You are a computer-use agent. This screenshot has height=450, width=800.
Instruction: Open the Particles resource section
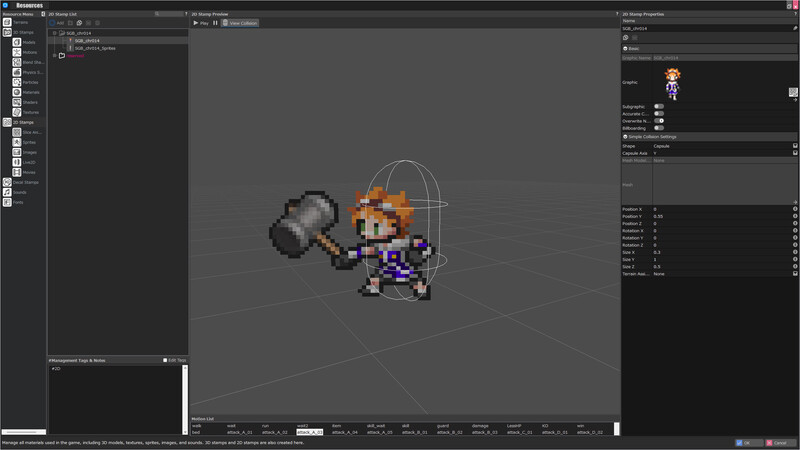(26, 82)
